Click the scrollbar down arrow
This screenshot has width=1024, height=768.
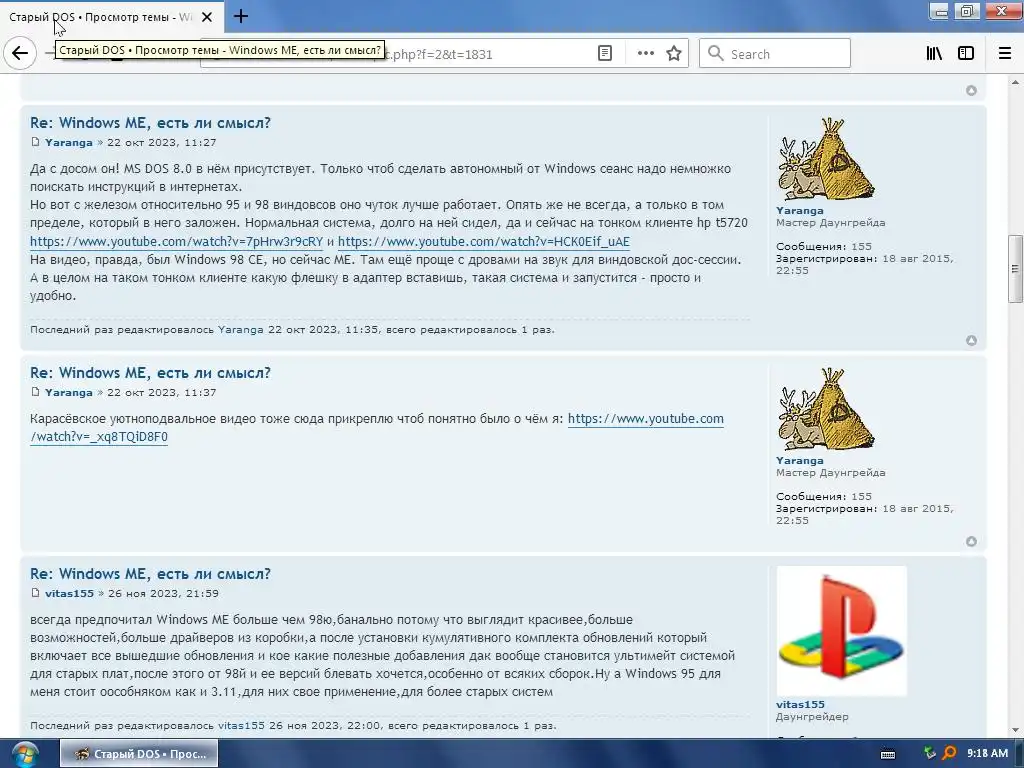click(1015, 730)
